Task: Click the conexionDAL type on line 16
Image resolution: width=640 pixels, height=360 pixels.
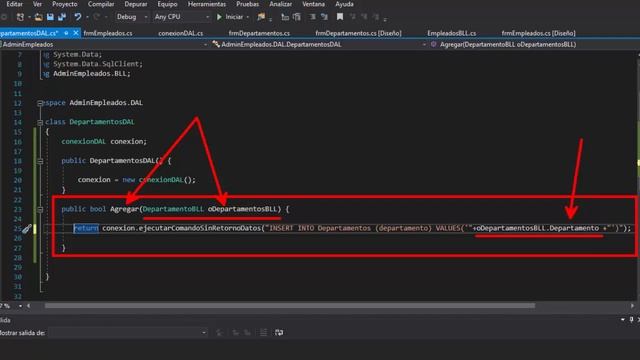Action: pyautogui.click(x=84, y=142)
